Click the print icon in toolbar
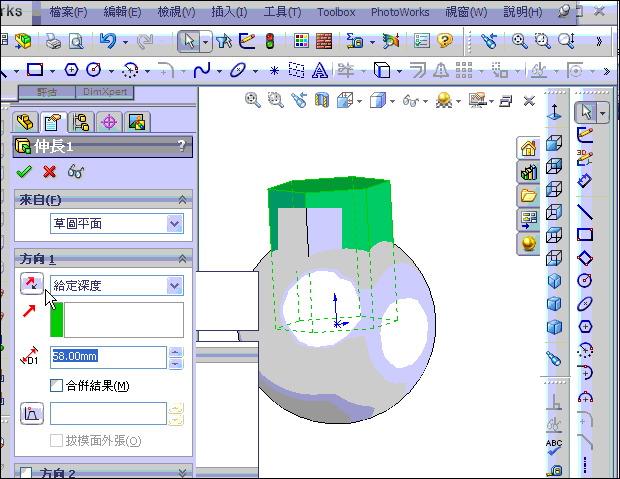Viewport: 620px width, 479px height. (53, 41)
